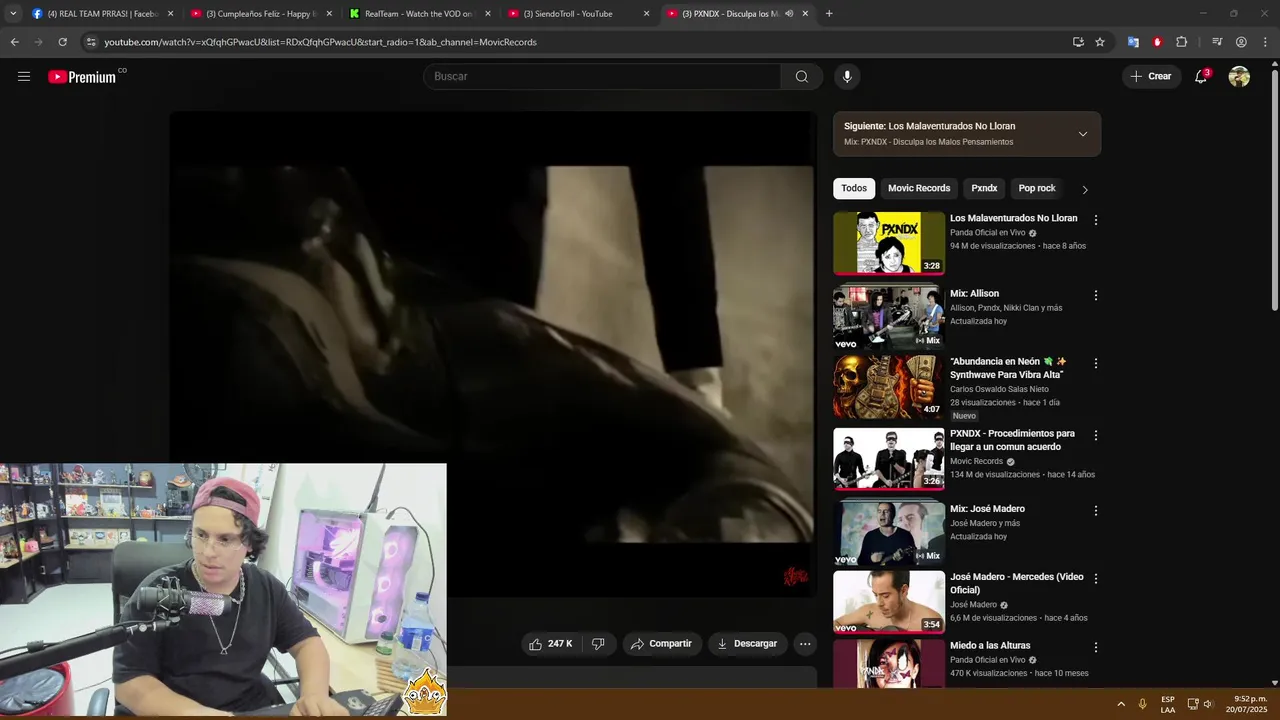Click taskbar microphone tray icon
Image resolution: width=1280 pixels, height=720 pixels.
click(1142, 704)
